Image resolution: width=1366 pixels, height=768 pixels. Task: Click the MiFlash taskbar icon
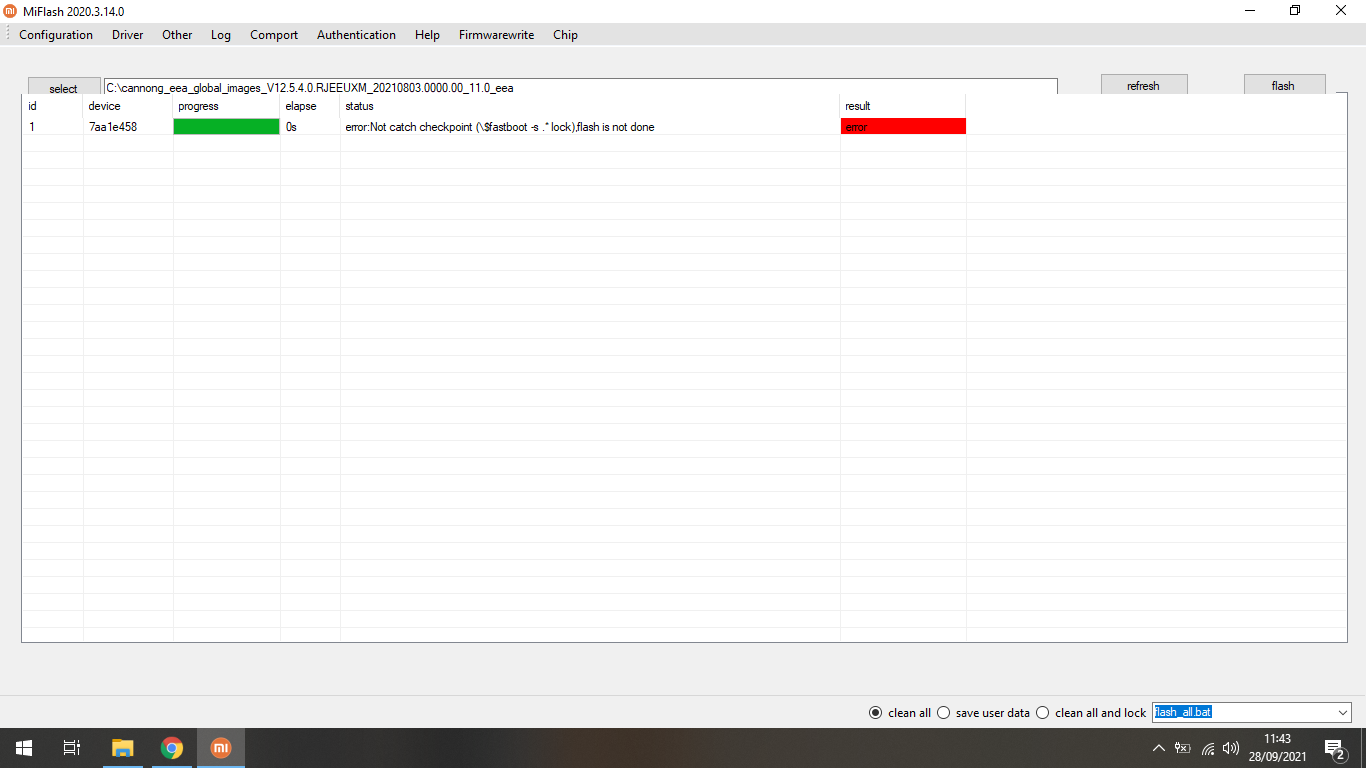(221, 748)
